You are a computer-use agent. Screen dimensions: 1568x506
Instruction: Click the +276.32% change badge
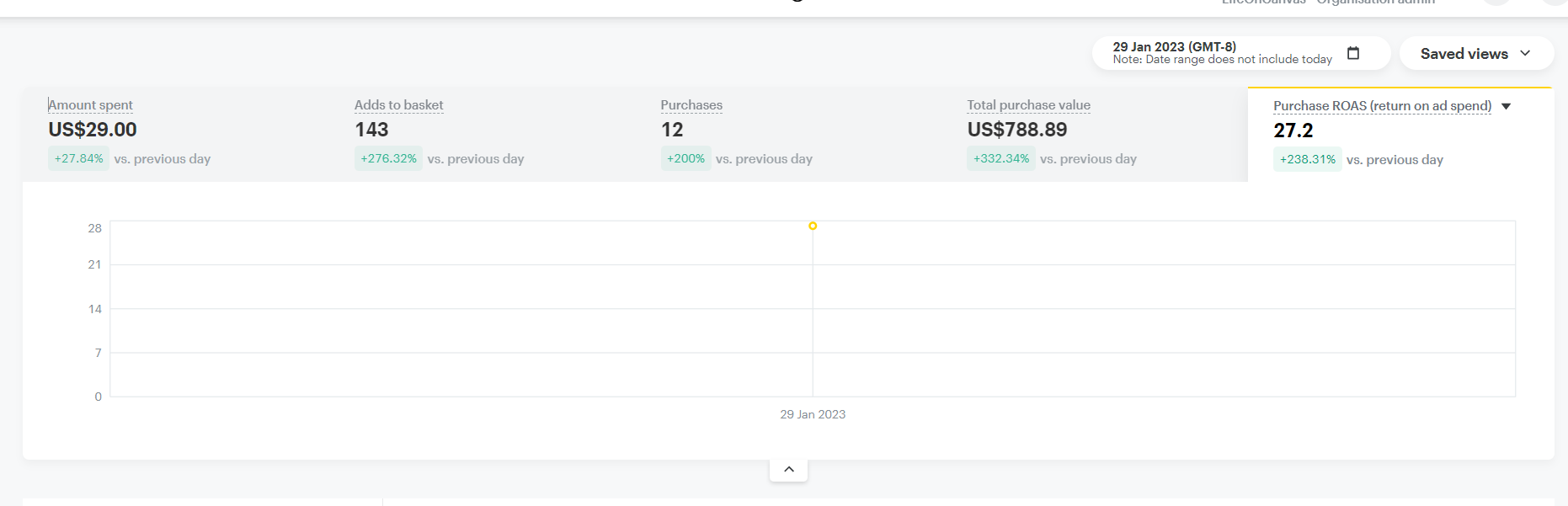[x=388, y=158]
